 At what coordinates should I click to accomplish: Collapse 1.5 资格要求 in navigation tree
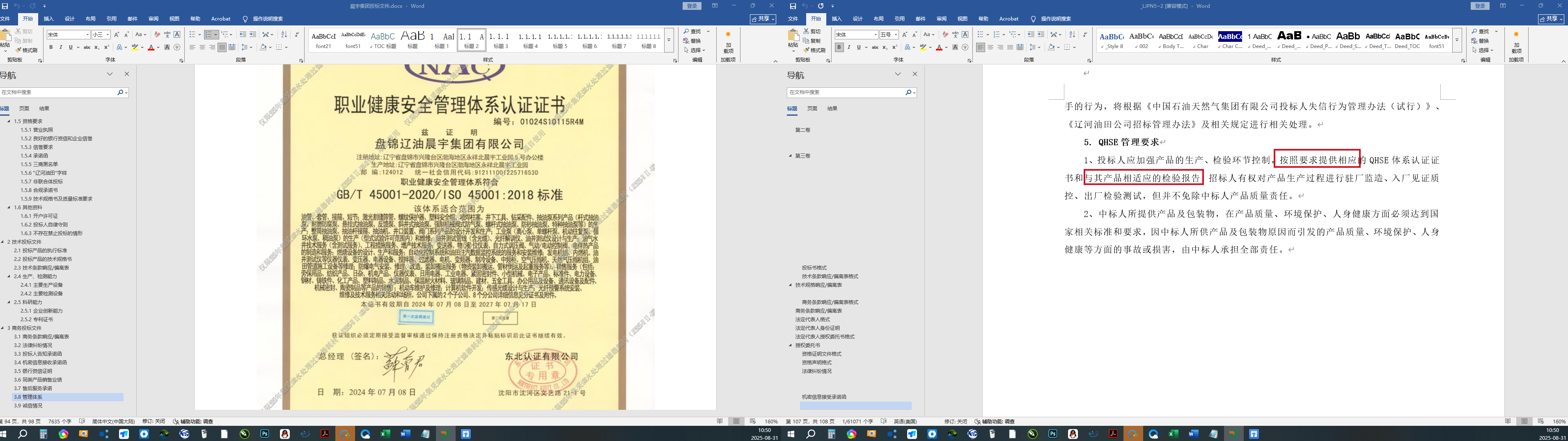[9, 122]
